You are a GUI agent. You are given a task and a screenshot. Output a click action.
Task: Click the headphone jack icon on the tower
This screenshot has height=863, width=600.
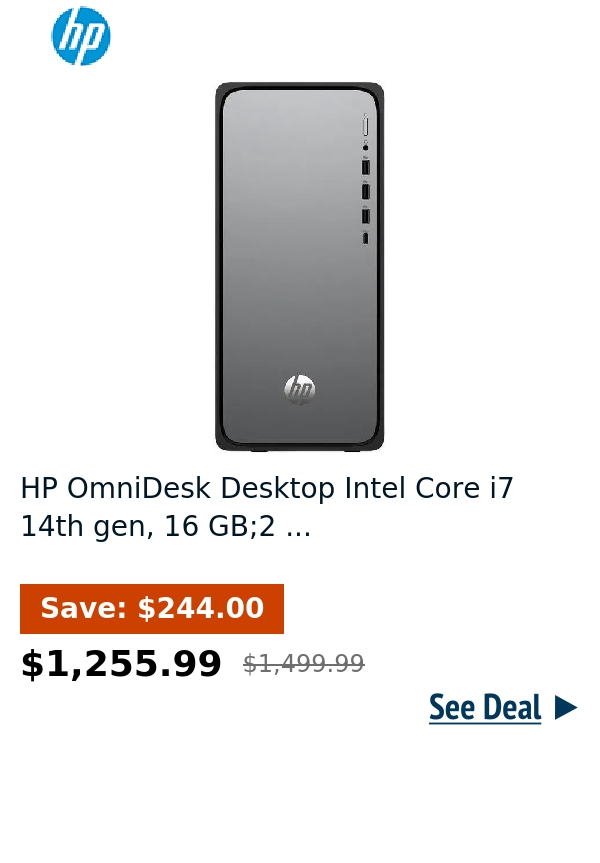(x=366, y=146)
